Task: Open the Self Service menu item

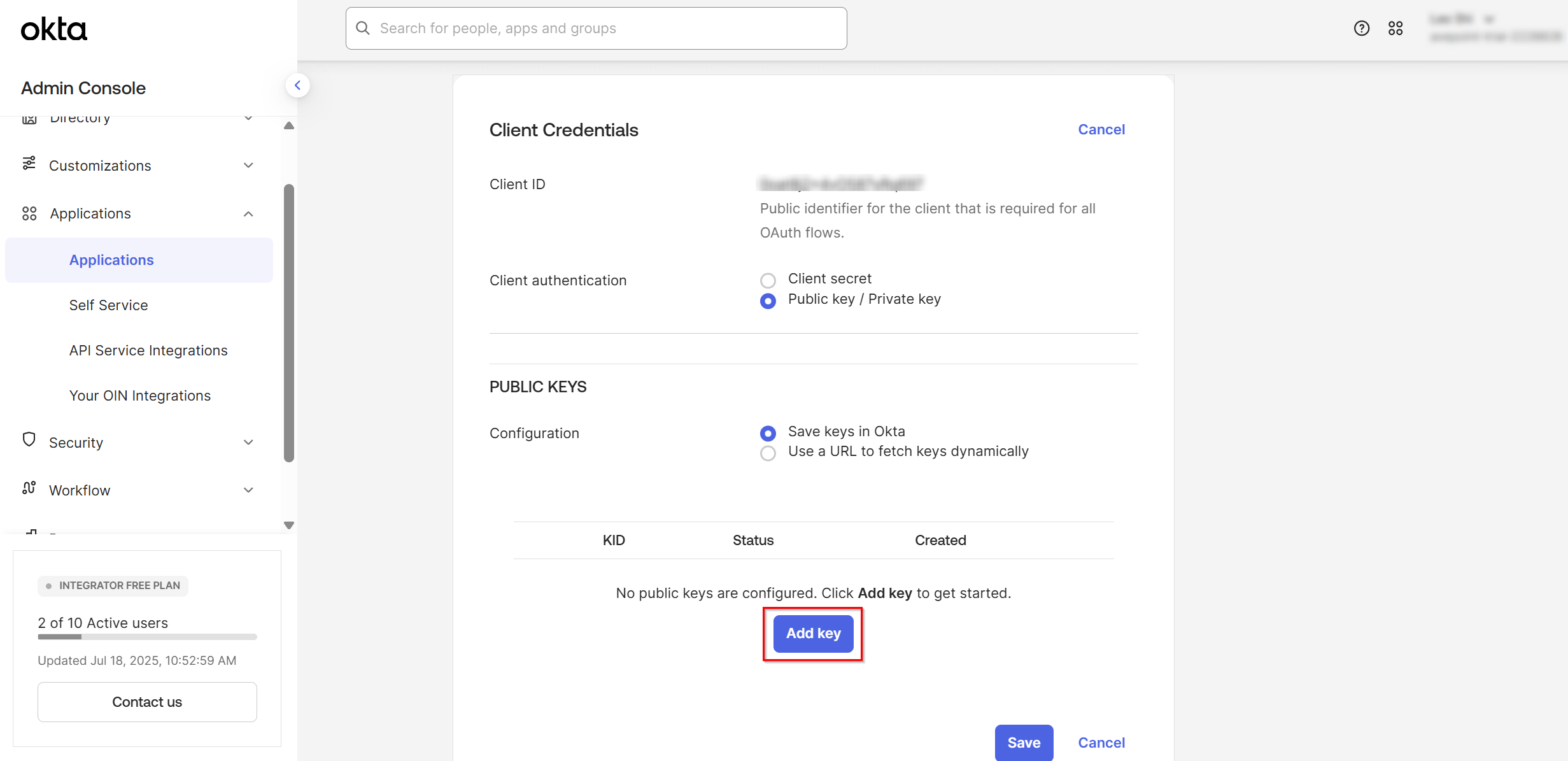Action: click(108, 304)
